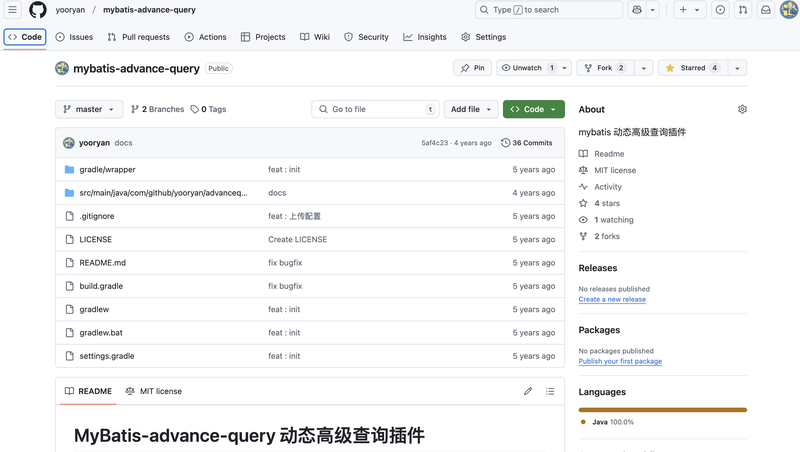Click the watching eye icon in About
This screenshot has height=452, width=800.
pos(583,220)
